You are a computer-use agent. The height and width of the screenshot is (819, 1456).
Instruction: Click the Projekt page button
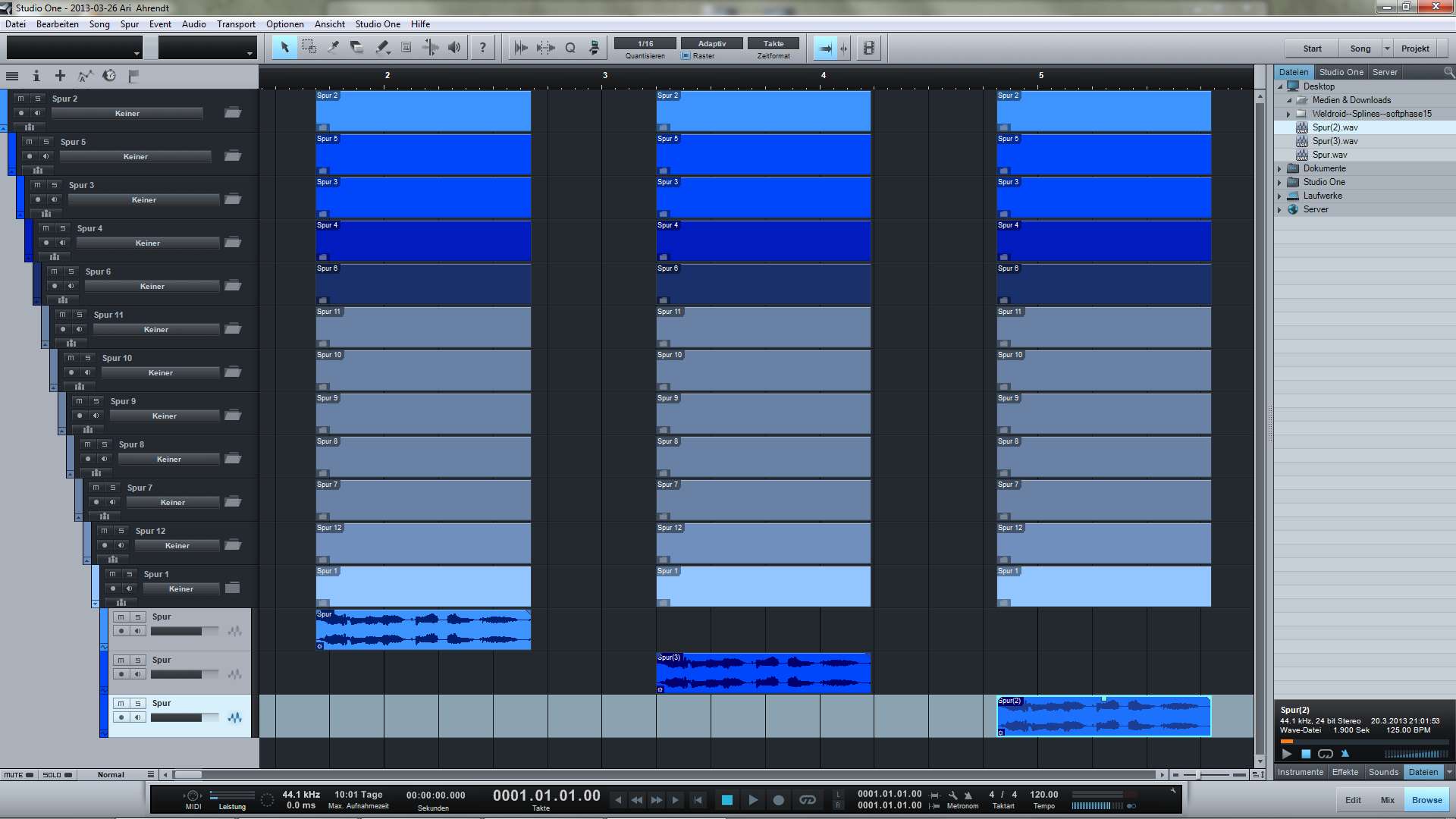[x=1415, y=49]
